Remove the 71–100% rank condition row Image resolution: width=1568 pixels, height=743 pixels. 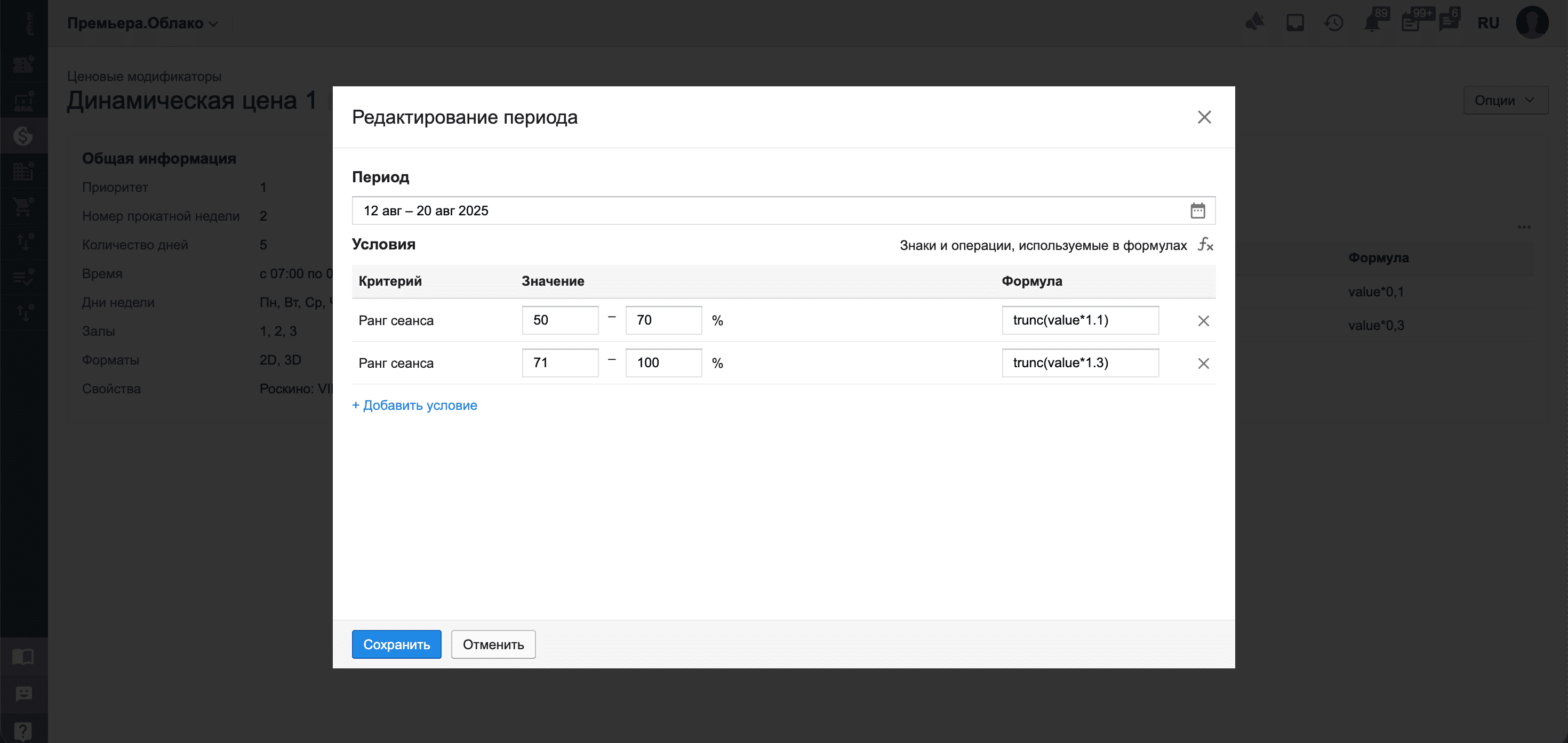point(1203,364)
